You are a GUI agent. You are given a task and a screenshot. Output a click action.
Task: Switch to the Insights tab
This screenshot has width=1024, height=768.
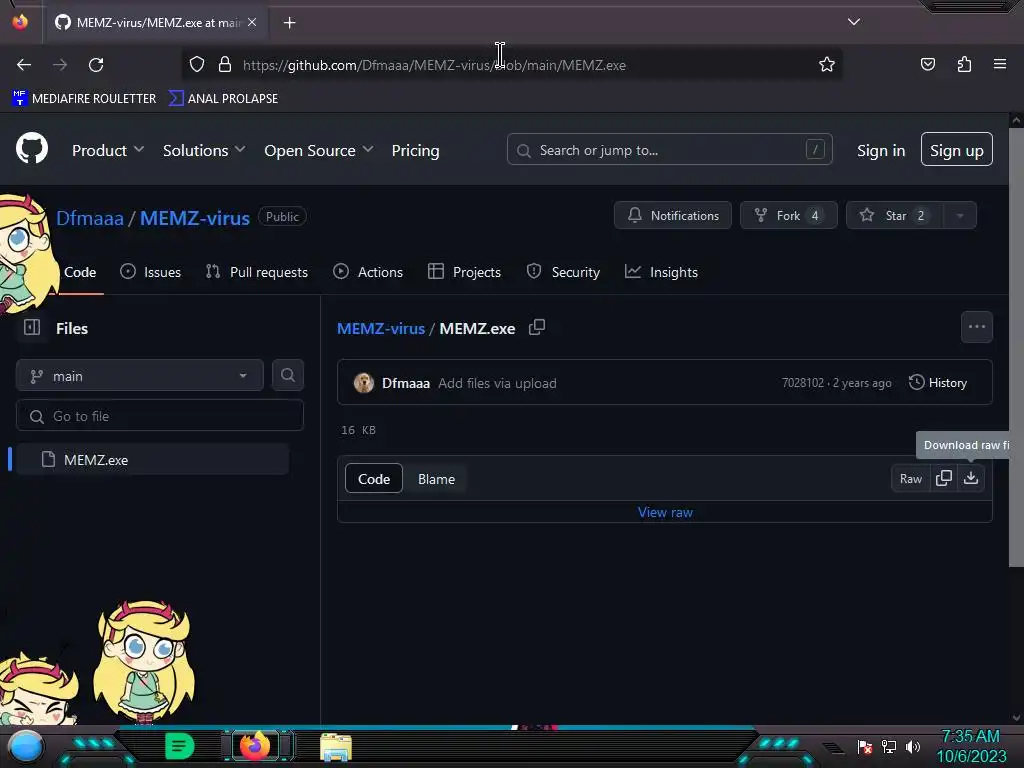[661, 272]
